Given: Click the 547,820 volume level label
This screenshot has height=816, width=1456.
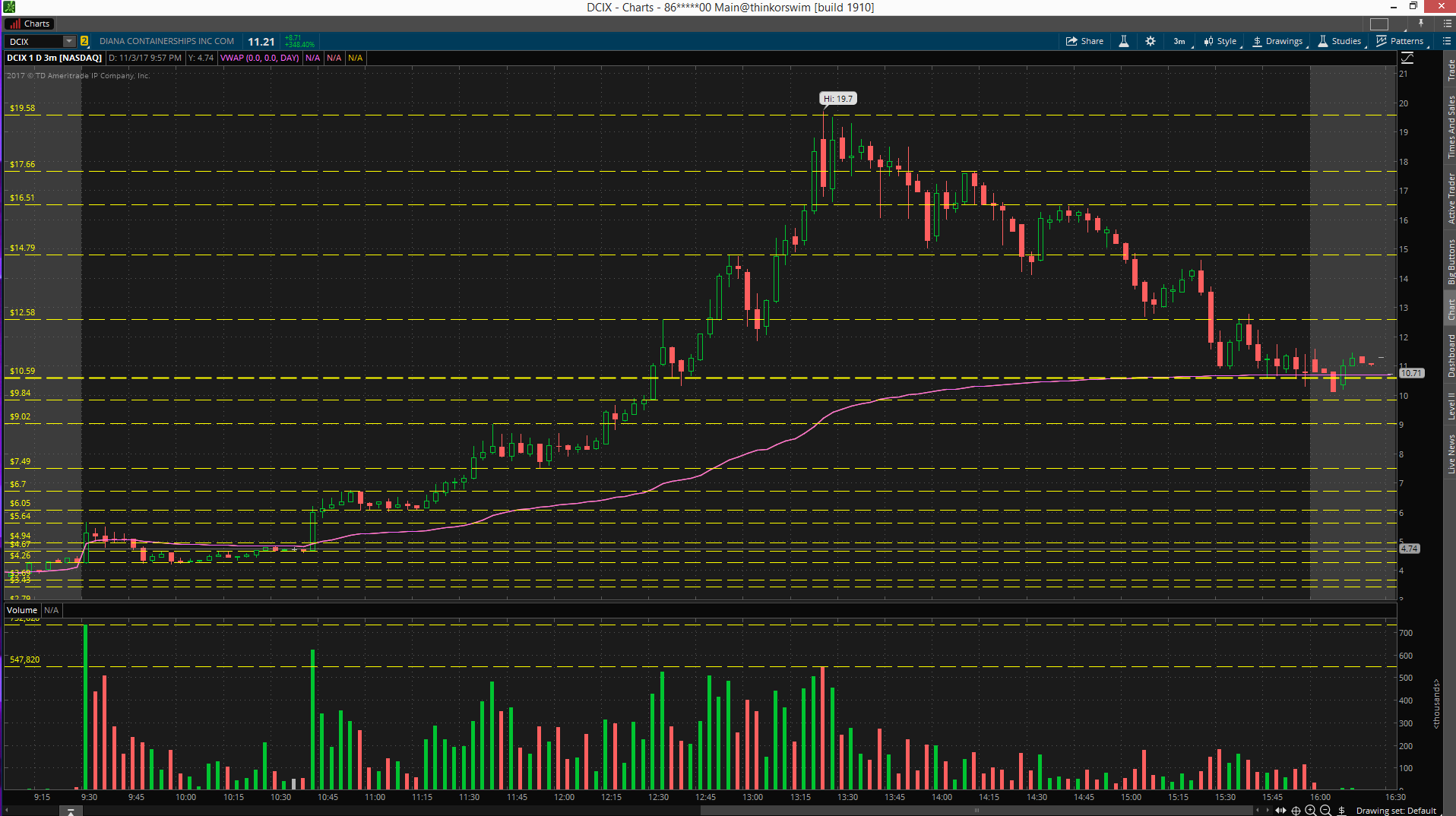Looking at the screenshot, I should [x=24, y=659].
